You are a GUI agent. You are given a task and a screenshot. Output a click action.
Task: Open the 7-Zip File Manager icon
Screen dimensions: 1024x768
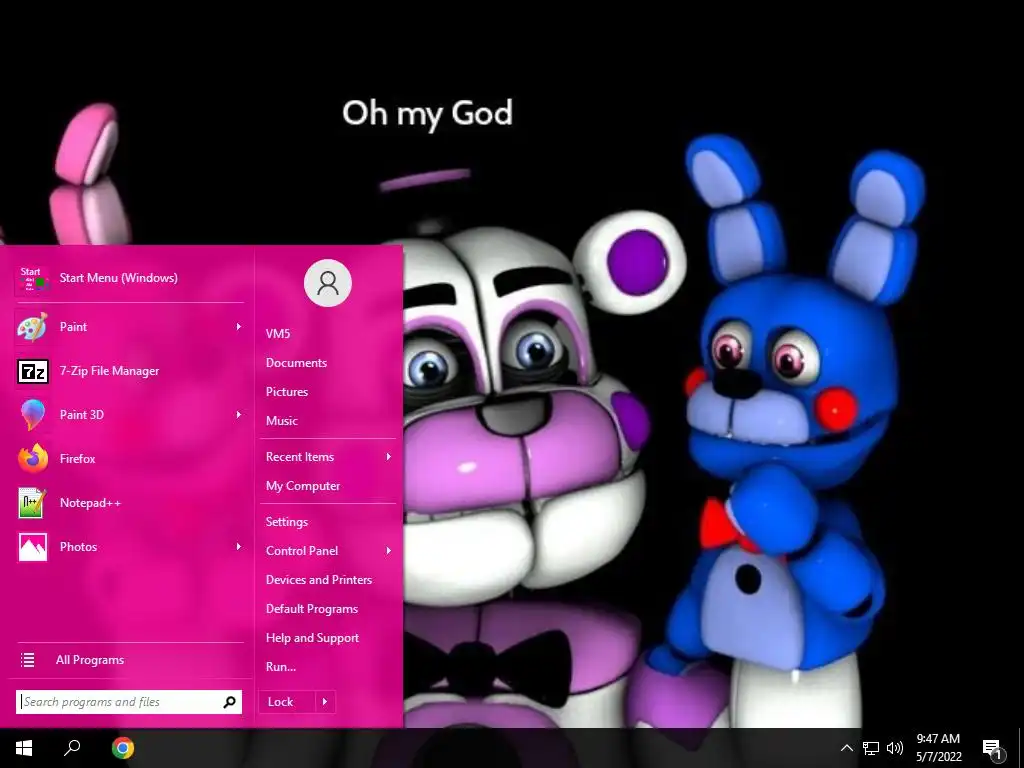click(x=33, y=371)
